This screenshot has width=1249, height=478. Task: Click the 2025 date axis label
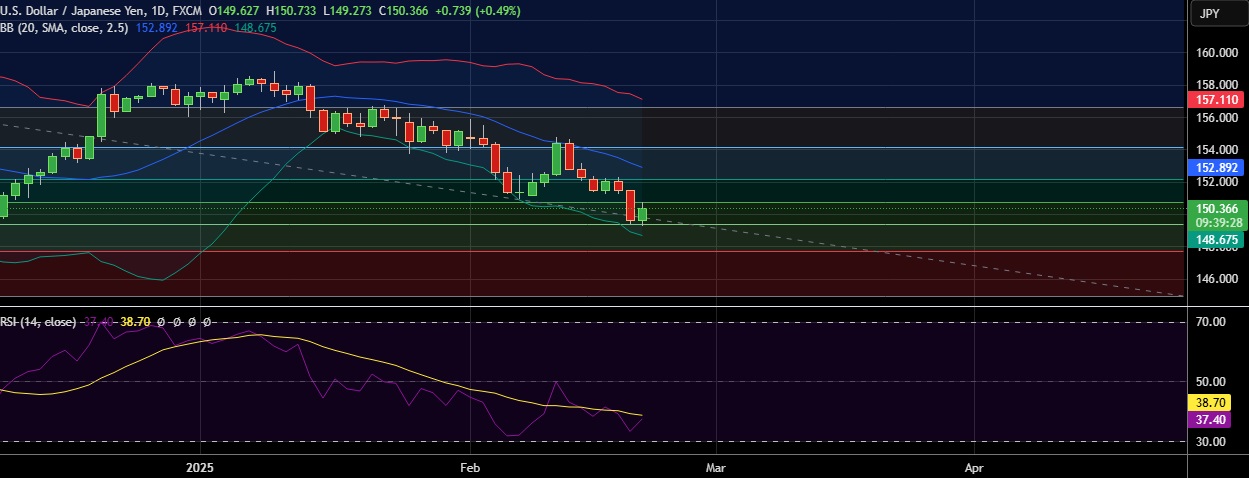pos(200,467)
